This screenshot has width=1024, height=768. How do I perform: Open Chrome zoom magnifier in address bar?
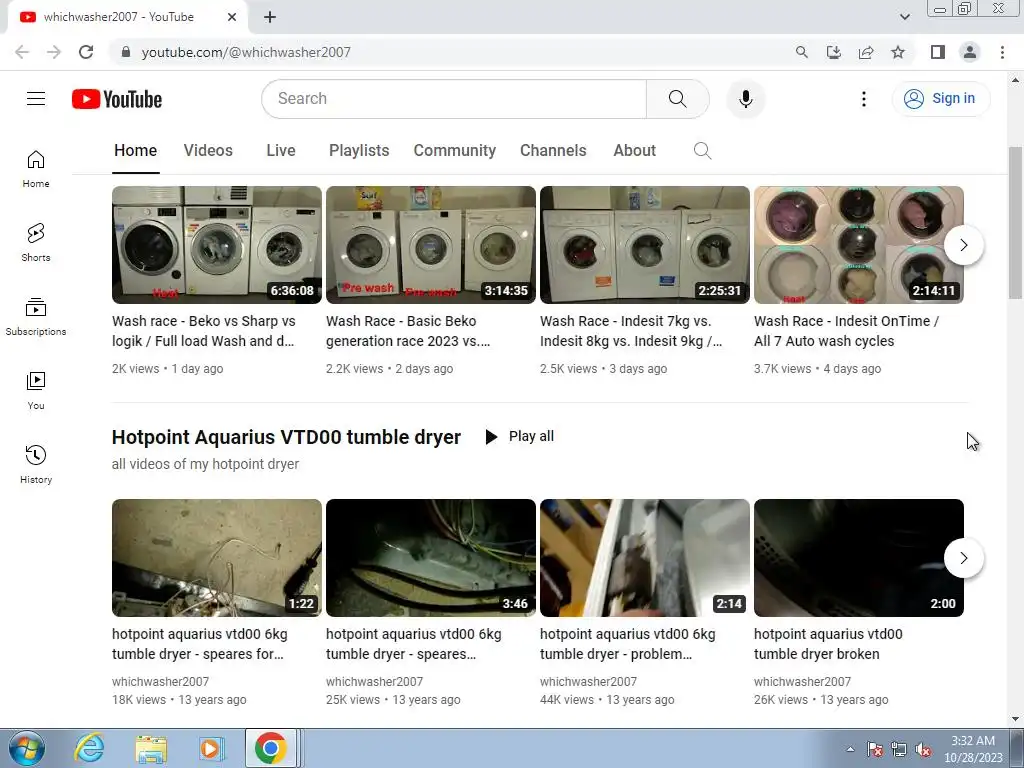[x=801, y=52]
